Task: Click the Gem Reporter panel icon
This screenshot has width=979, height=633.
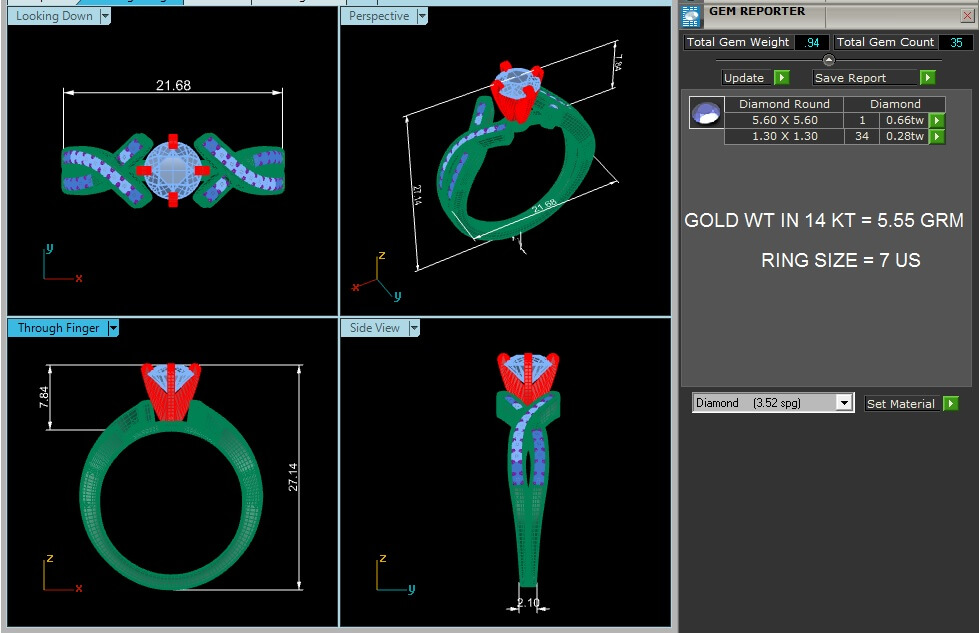Action: tap(691, 14)
